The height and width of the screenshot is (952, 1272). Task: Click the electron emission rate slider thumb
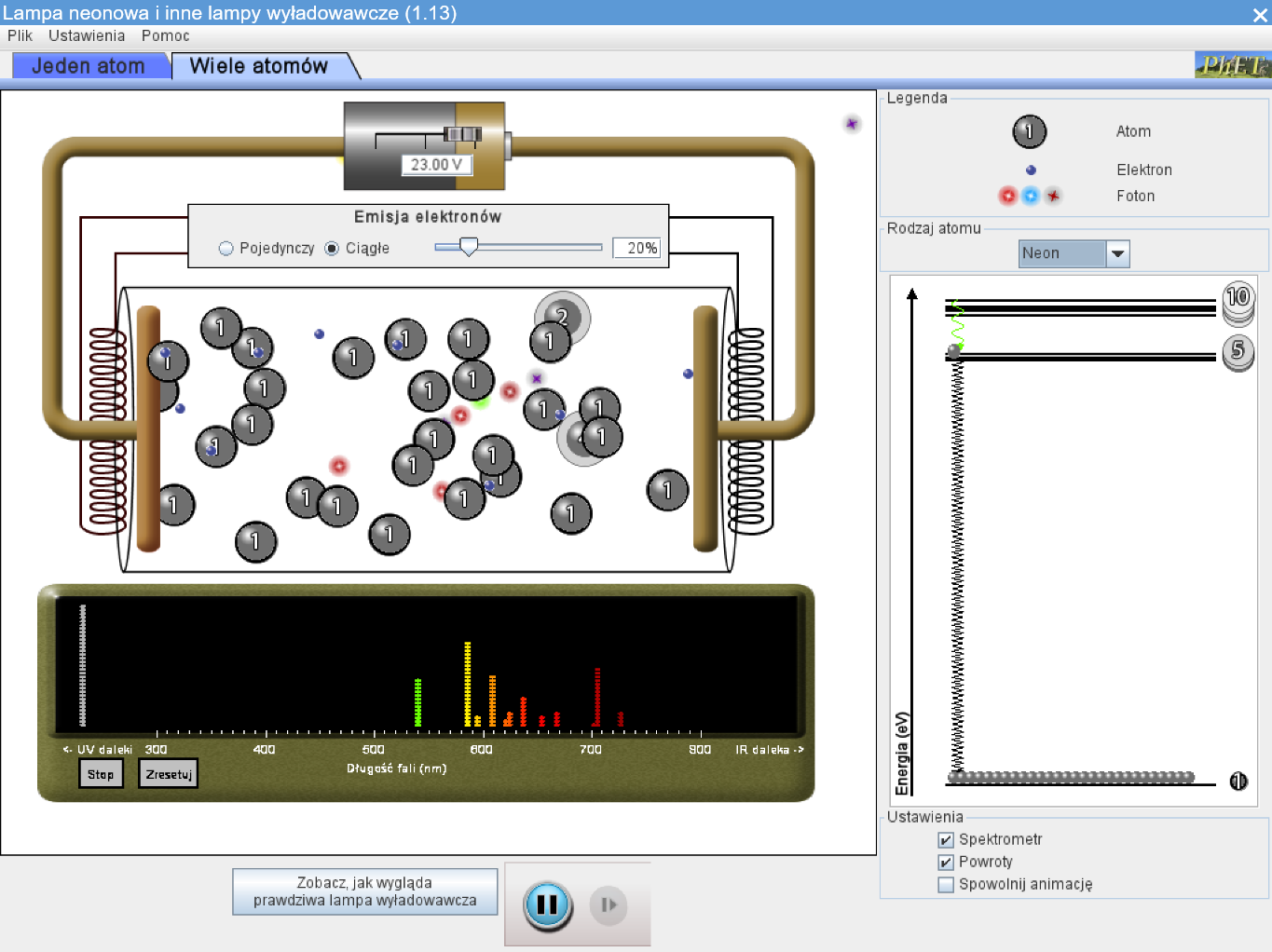point(469,247)
